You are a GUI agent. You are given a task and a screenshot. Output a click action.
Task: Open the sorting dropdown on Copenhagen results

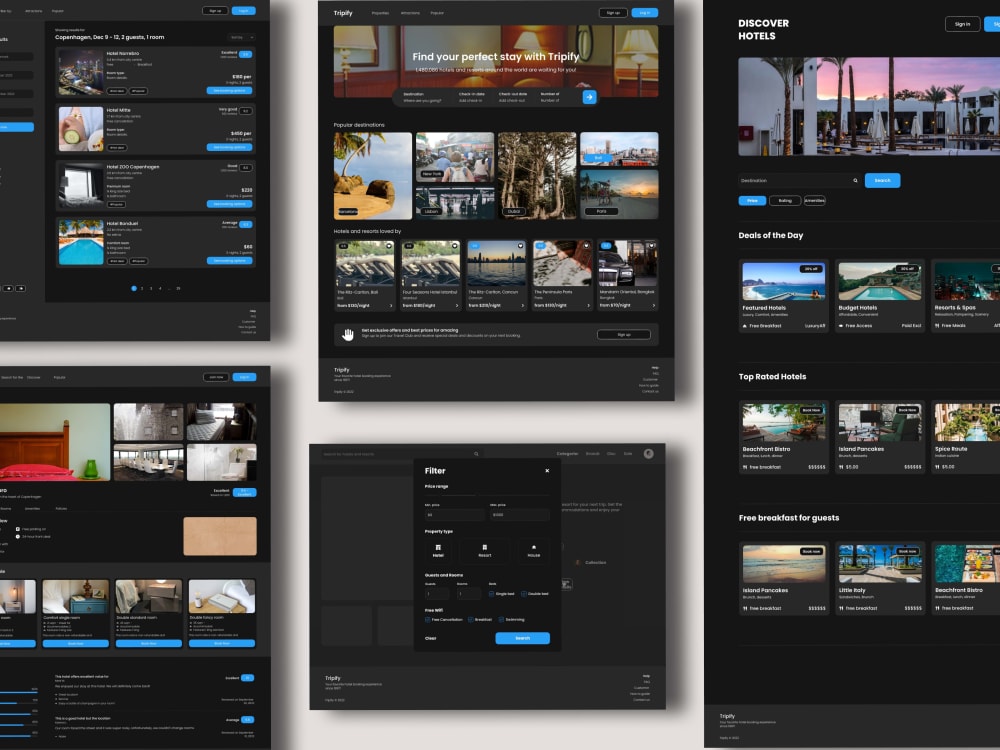coord(242,38)
